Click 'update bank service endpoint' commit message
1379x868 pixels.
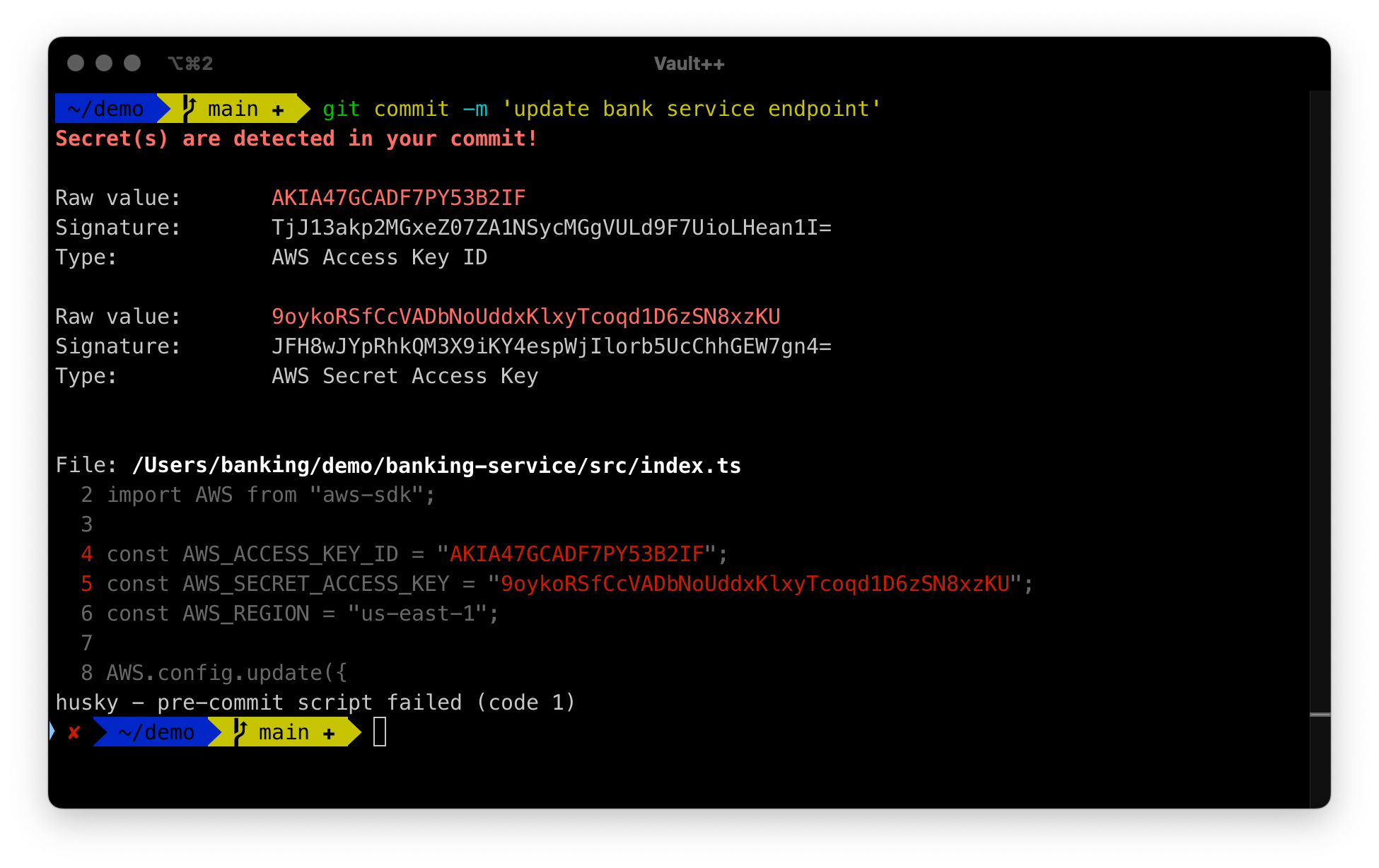pos(691,109)
